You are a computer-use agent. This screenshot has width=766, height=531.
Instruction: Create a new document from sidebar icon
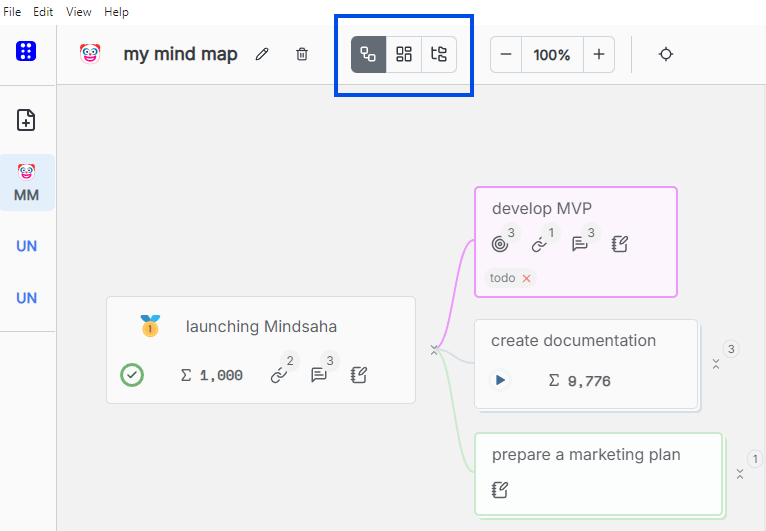point(27,120)
